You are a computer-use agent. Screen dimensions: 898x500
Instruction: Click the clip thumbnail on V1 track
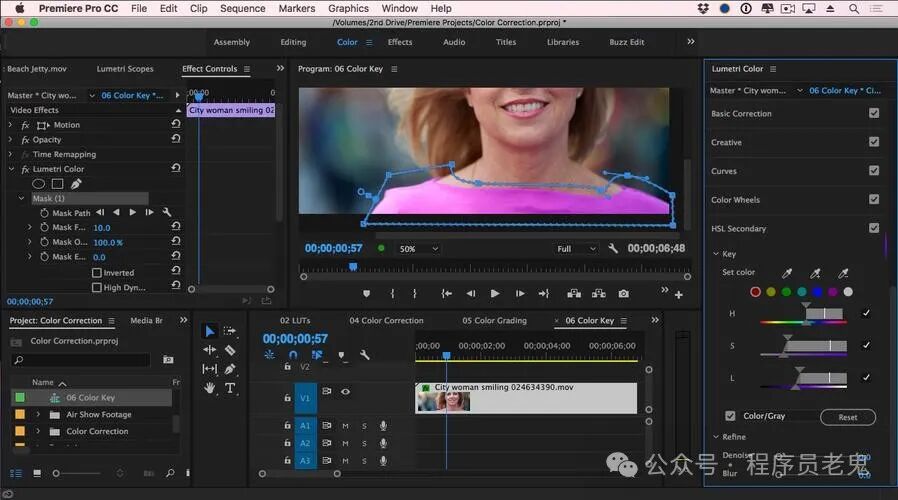coord(444,401)
